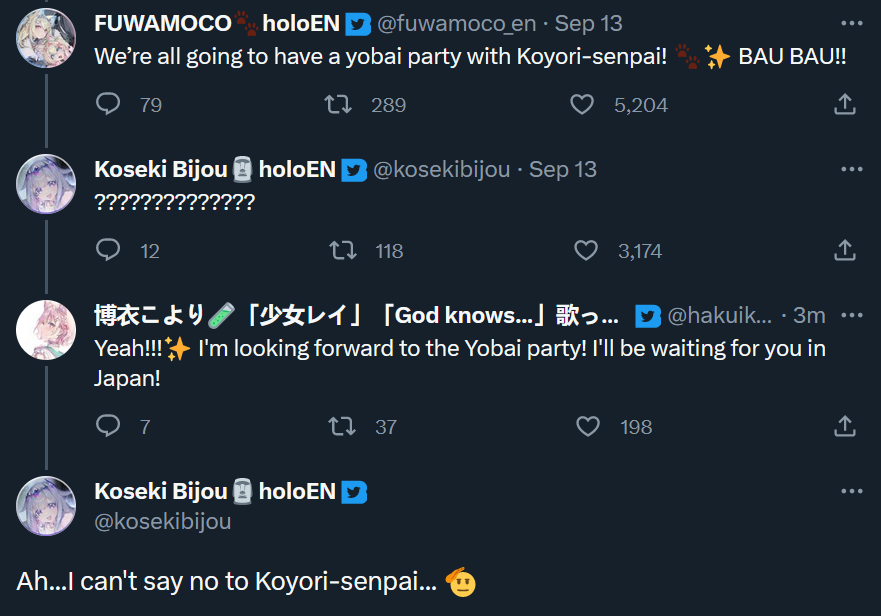This screenshot has height=616, width=881.
Task: Open more options on FUWAMOCO's tweet
Action: [x=851, y=23]
